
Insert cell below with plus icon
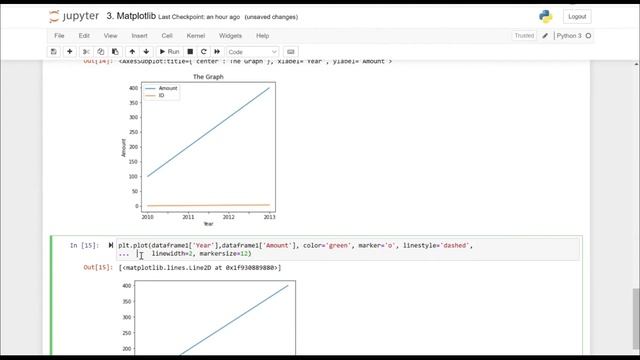(x=69, y=52)
